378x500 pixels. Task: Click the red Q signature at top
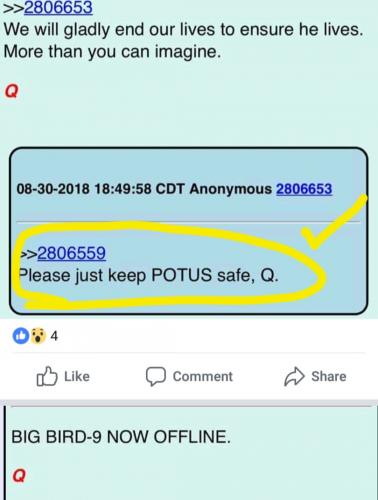click(x=12, y=91)
